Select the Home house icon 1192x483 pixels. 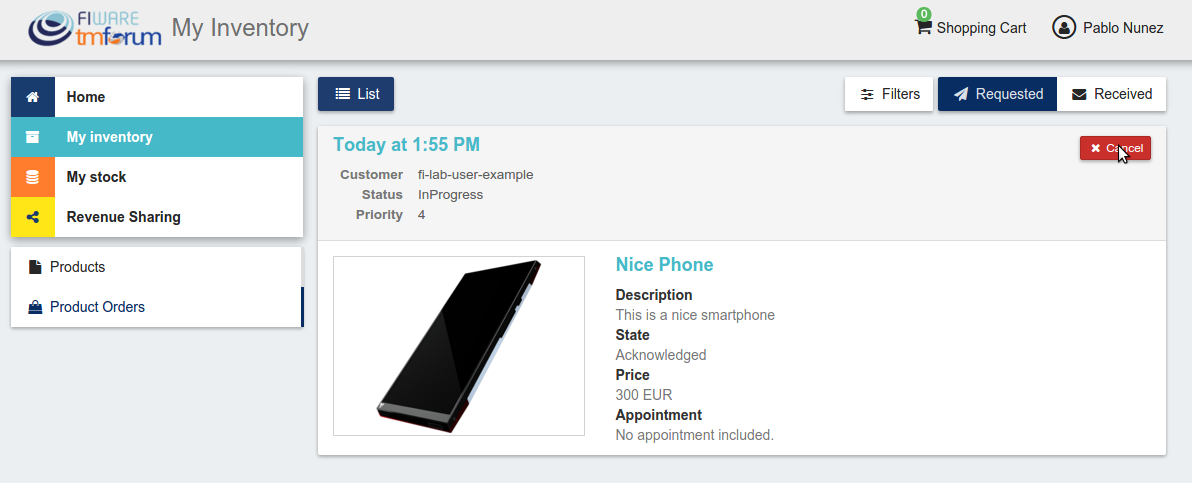coord(33,97)
